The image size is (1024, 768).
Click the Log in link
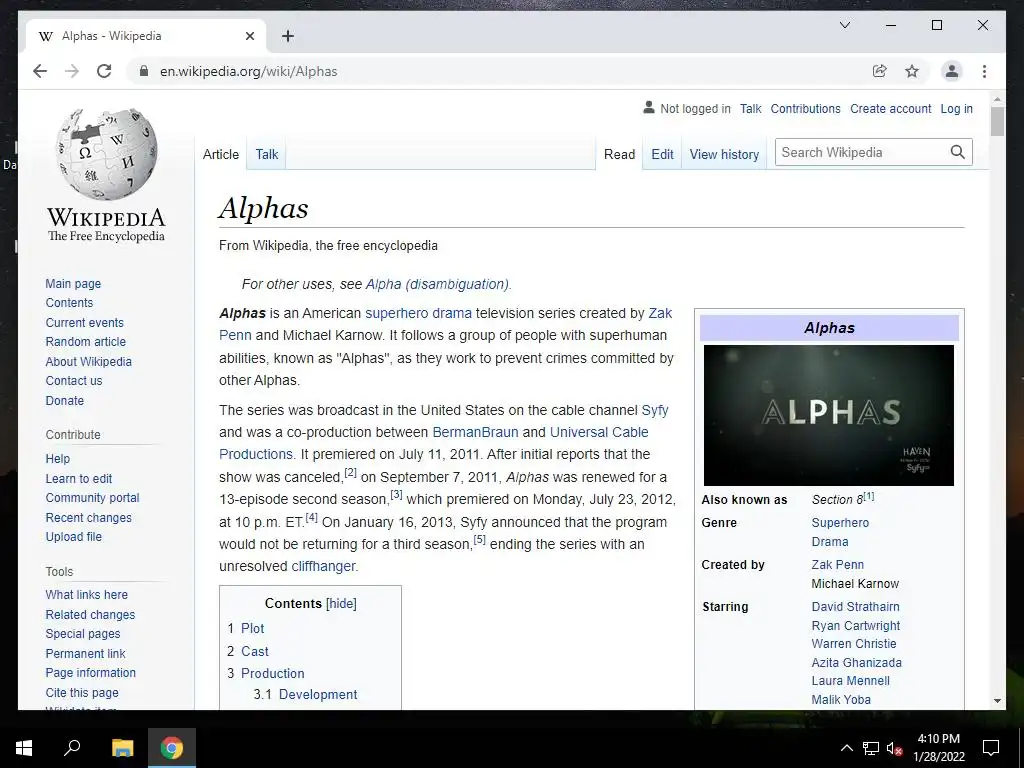click(x=956, y=108)
